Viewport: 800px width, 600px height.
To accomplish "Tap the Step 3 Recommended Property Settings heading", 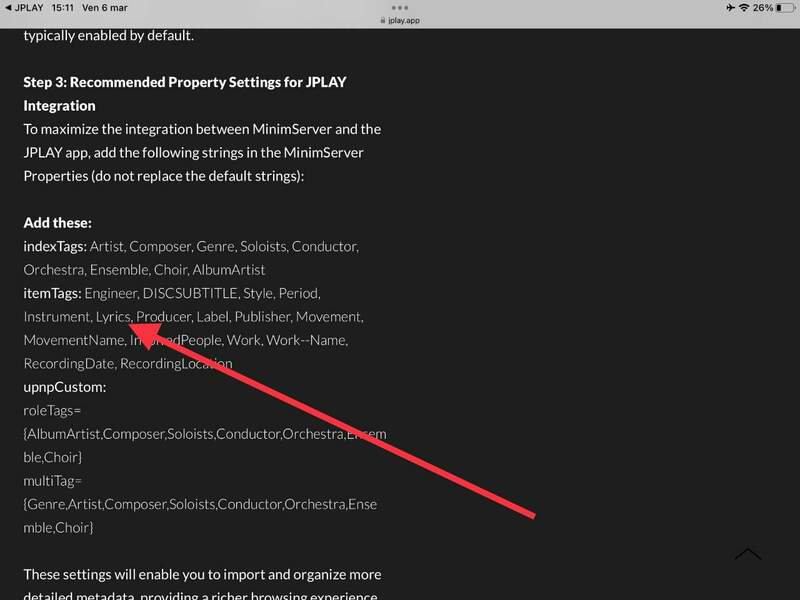I will point(185,94).
